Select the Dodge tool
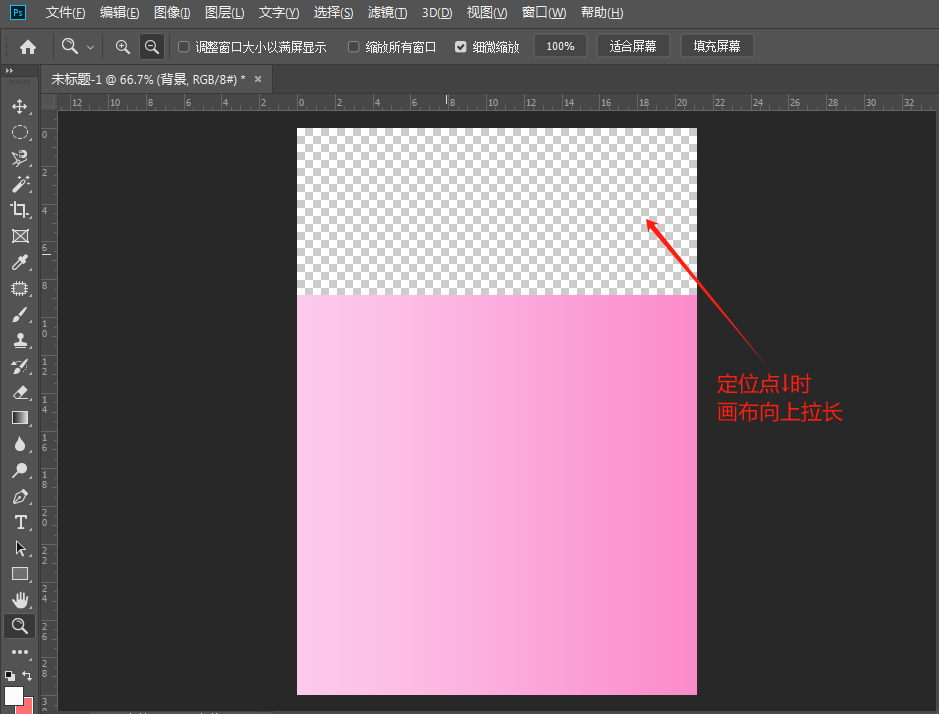Image resolution: width=939 pixels, height=714 pixels. coord(20,470)
